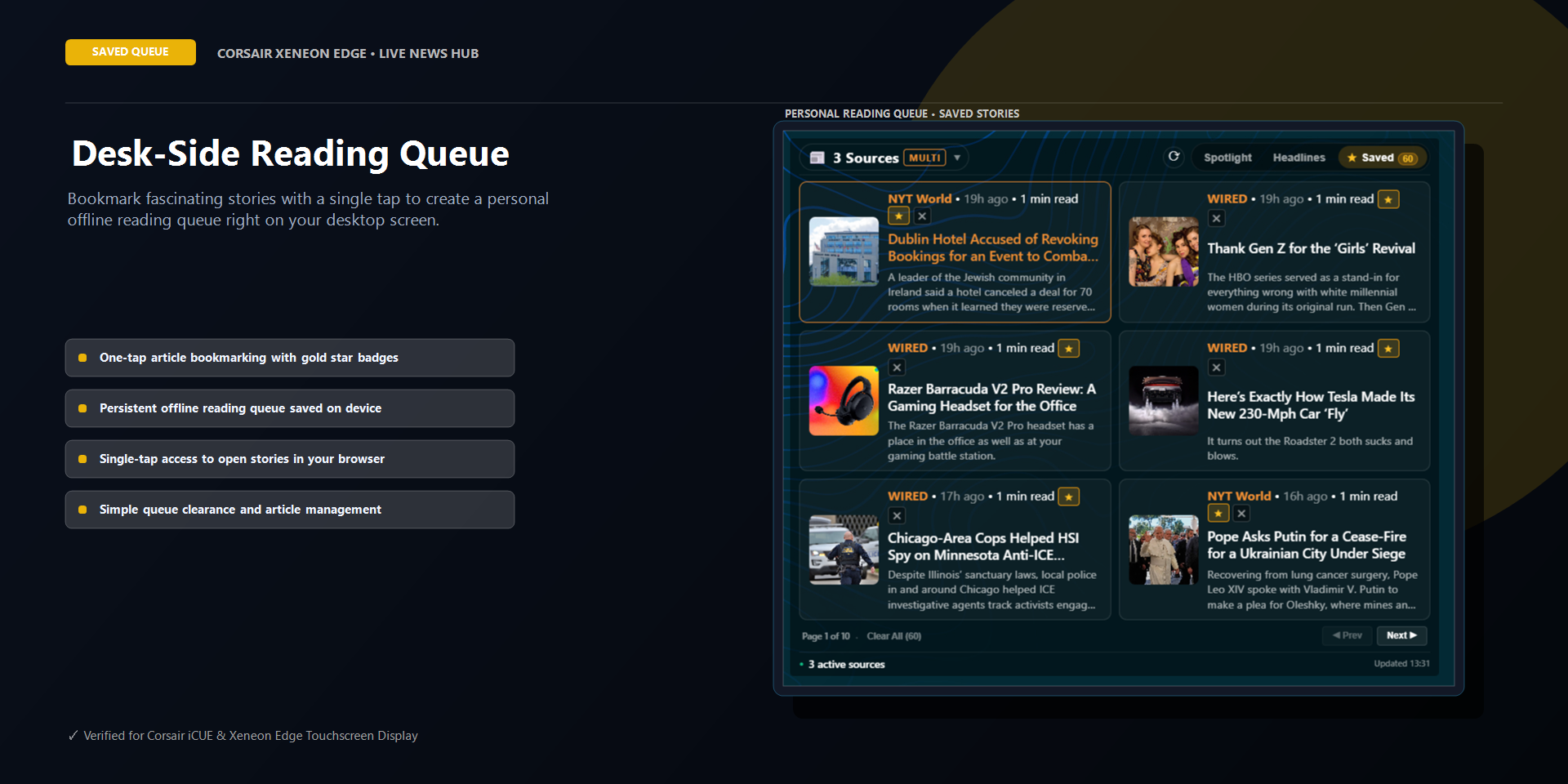Open Pope Asks Putin for Cease-Fire headline

coord(1307,545)
